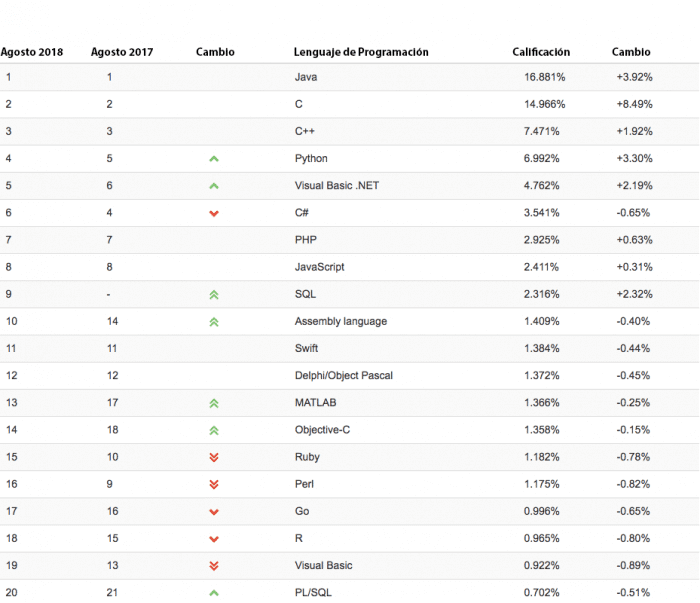The height and width of the screenshot is (603, 700).
Task: Click the 16.881% rating for Java
Action: pyautogui.click(x=545, y=77)
